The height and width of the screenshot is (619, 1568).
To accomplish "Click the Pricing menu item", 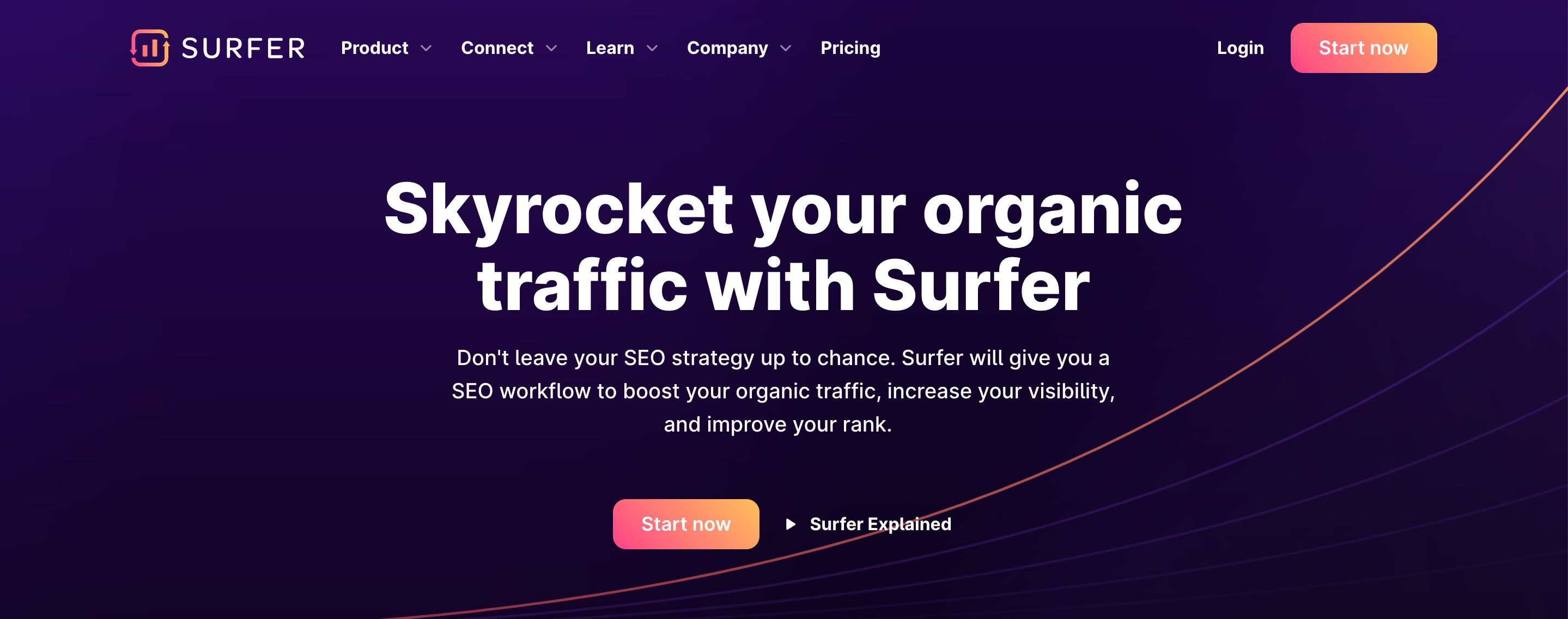I will pos(850,47).
